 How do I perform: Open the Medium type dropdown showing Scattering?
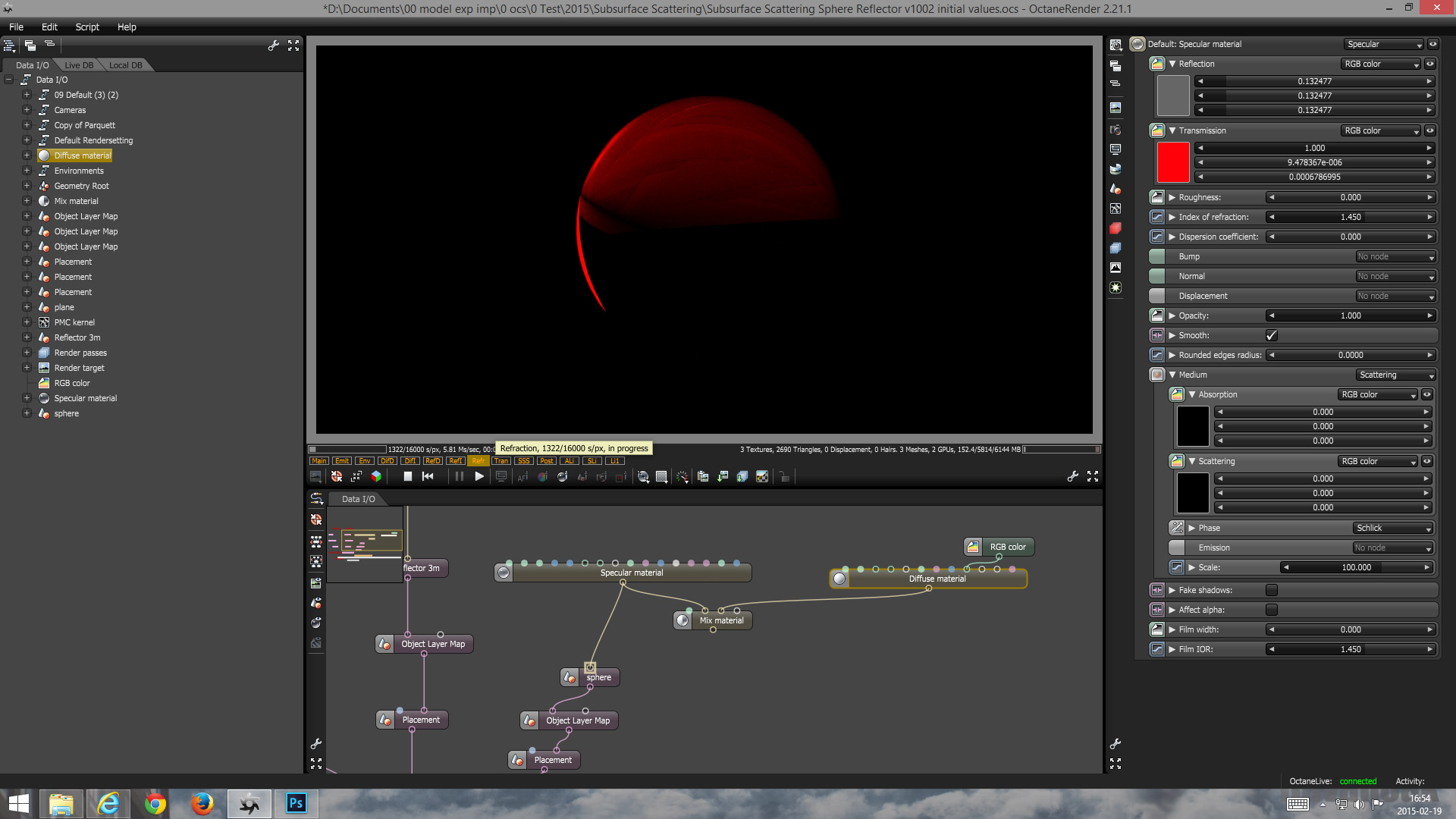[x=1395, y=375]
